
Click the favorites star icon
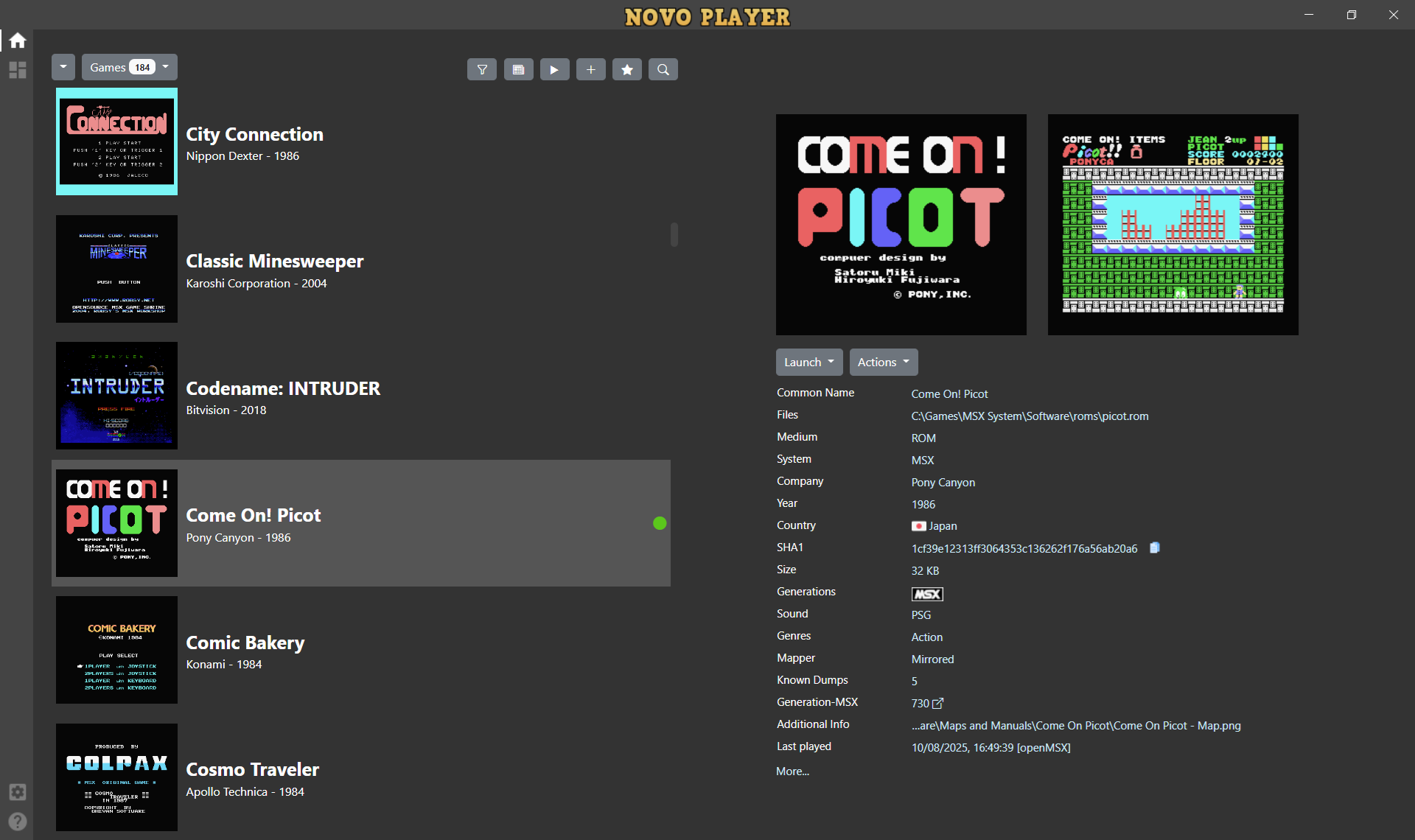click(627, 69)
